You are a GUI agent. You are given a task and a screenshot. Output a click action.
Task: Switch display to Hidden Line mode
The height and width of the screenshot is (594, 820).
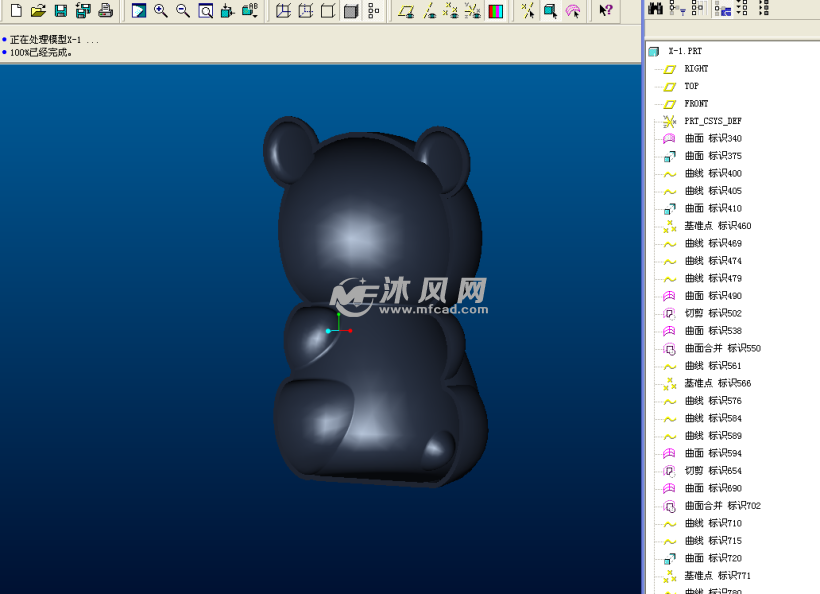[306, 10]
